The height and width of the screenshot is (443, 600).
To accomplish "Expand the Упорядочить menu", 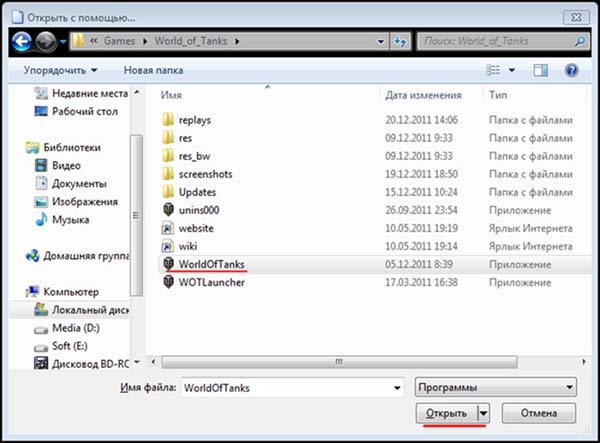I will tap(62, 71).
